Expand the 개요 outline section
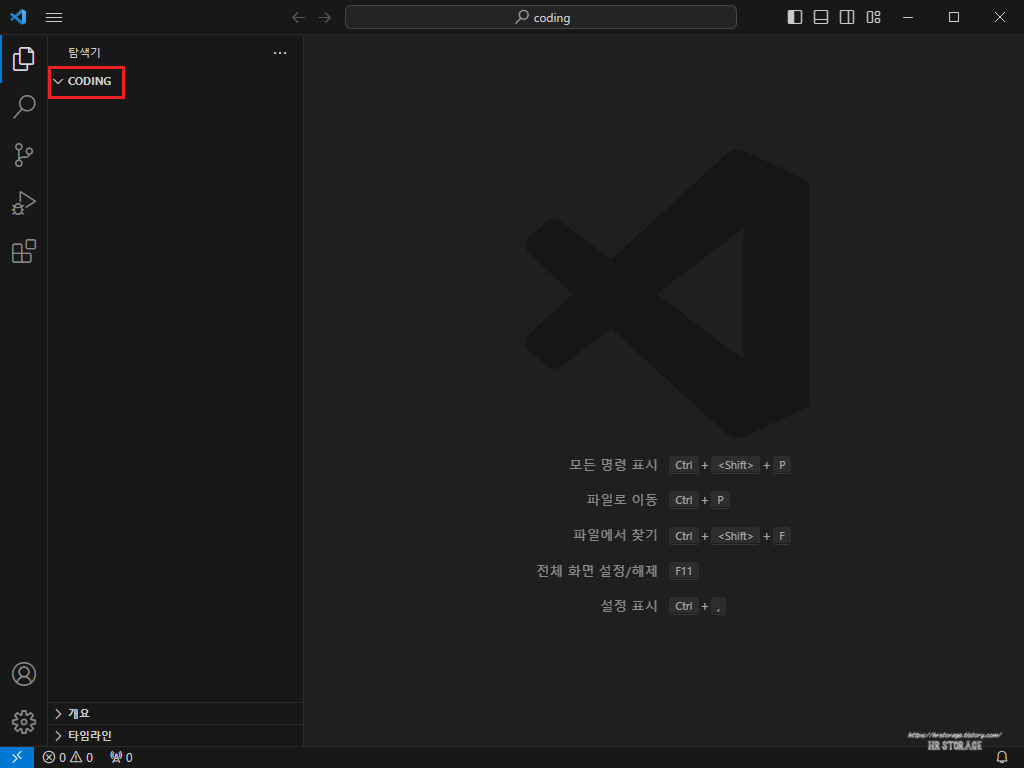This screenshot has width=1024, height=768. tap(176, 713)
